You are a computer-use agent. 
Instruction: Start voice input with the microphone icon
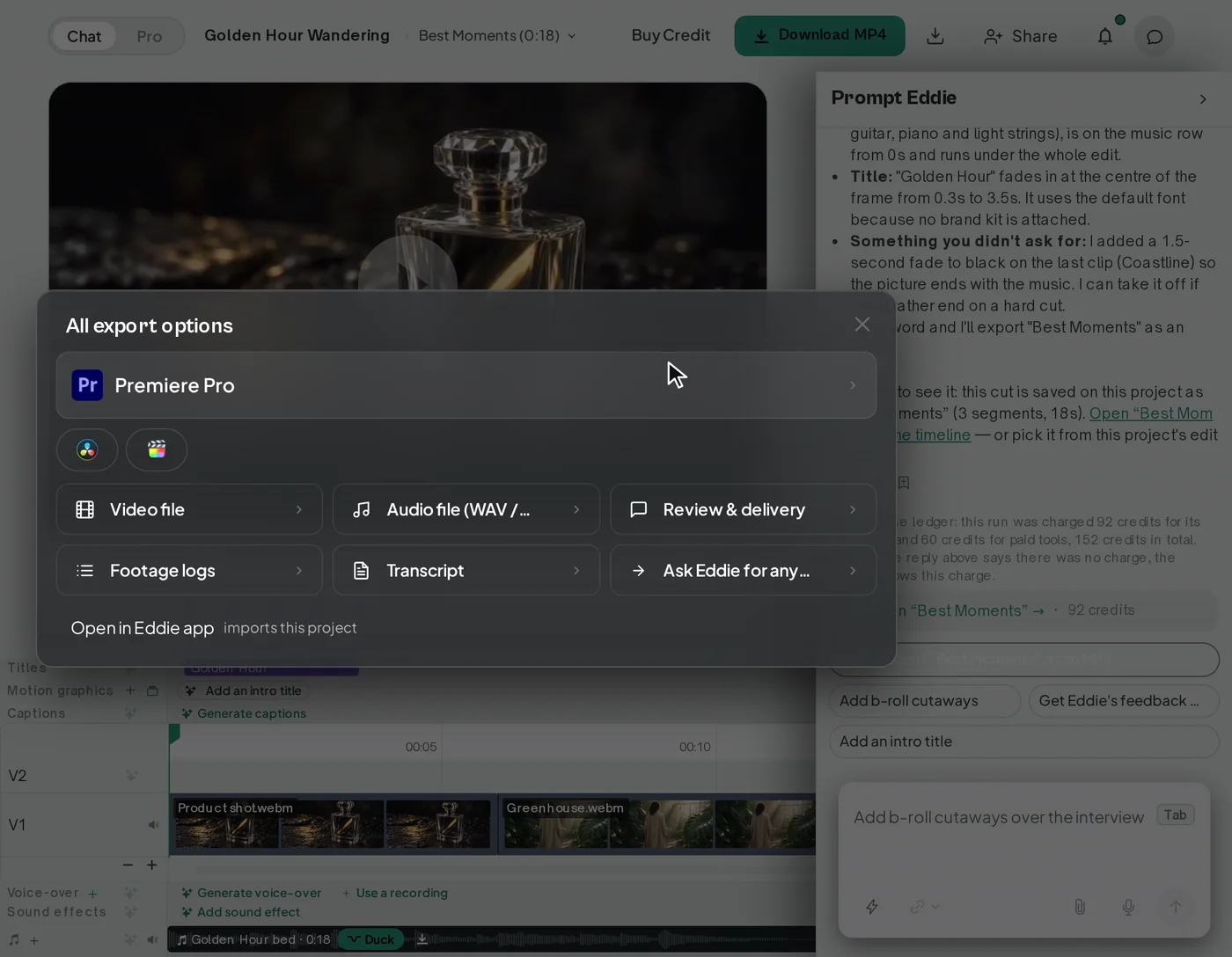(x=1128, y=906)
